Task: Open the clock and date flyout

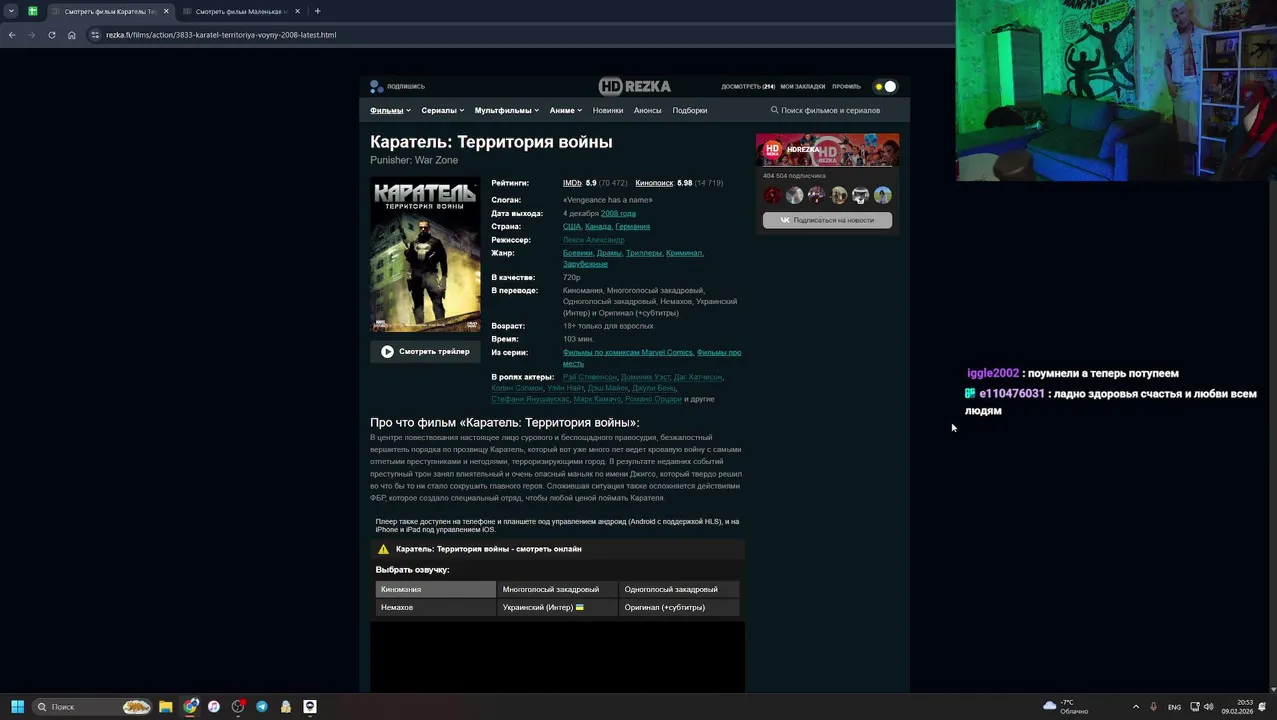Action: click(1239, 707)
